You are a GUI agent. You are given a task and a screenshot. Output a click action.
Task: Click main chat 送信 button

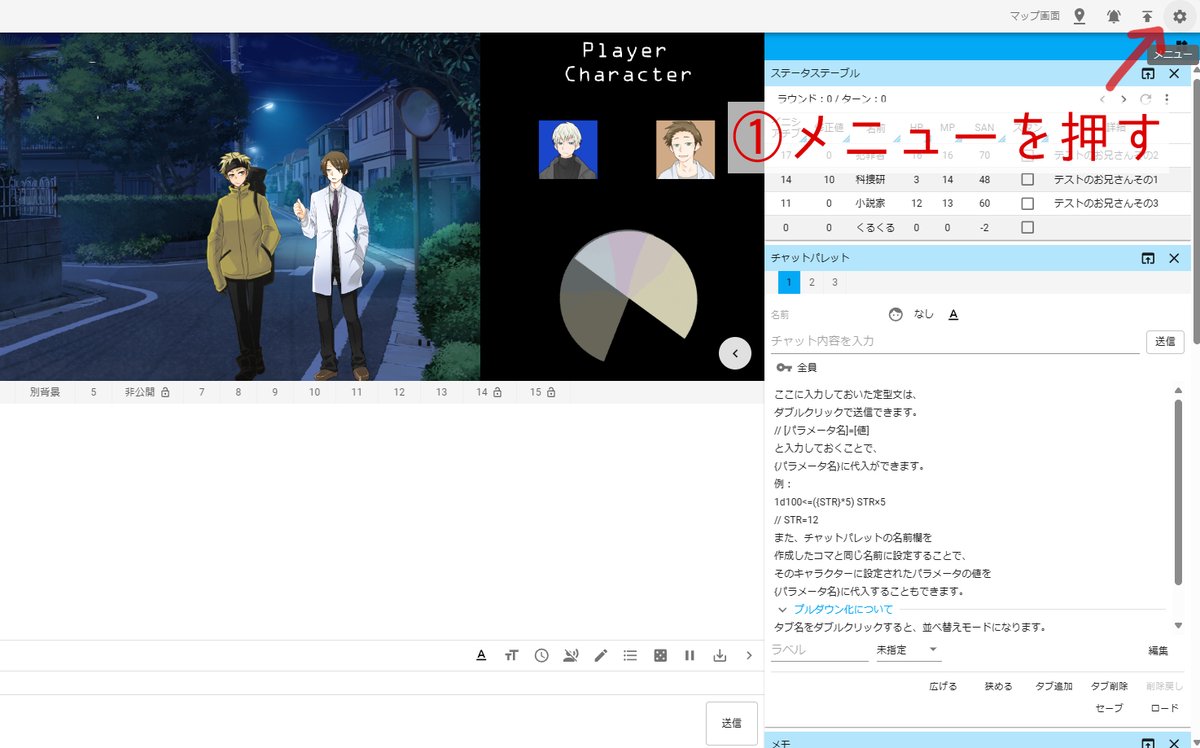[x=731, y=723]
